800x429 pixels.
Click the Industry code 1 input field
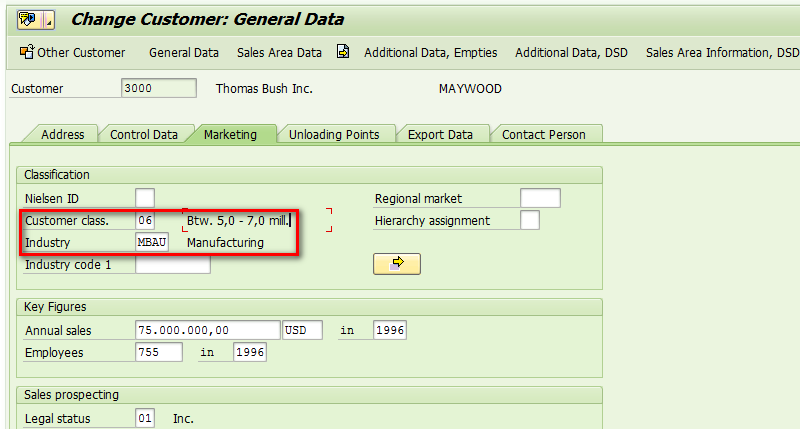[x=173, y=264]
